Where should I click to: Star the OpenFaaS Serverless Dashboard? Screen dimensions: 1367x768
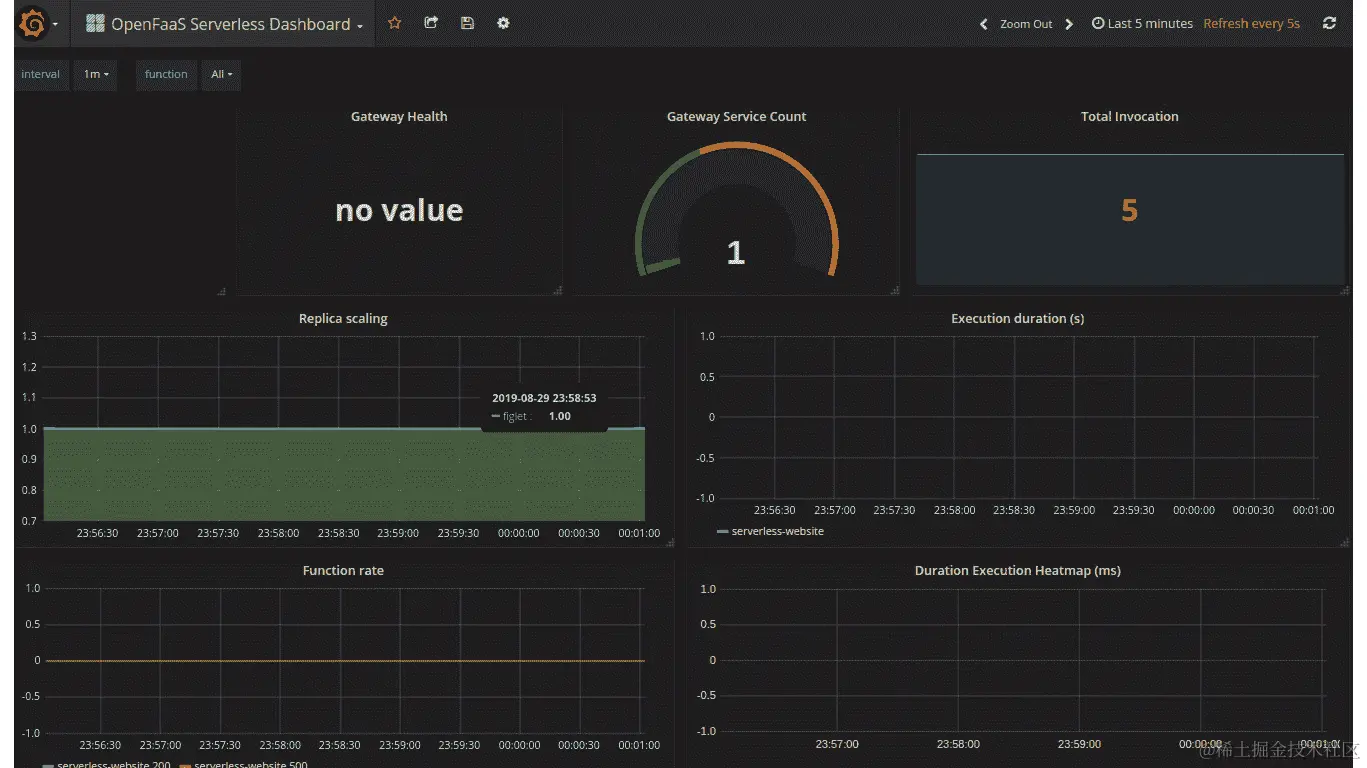395,23
